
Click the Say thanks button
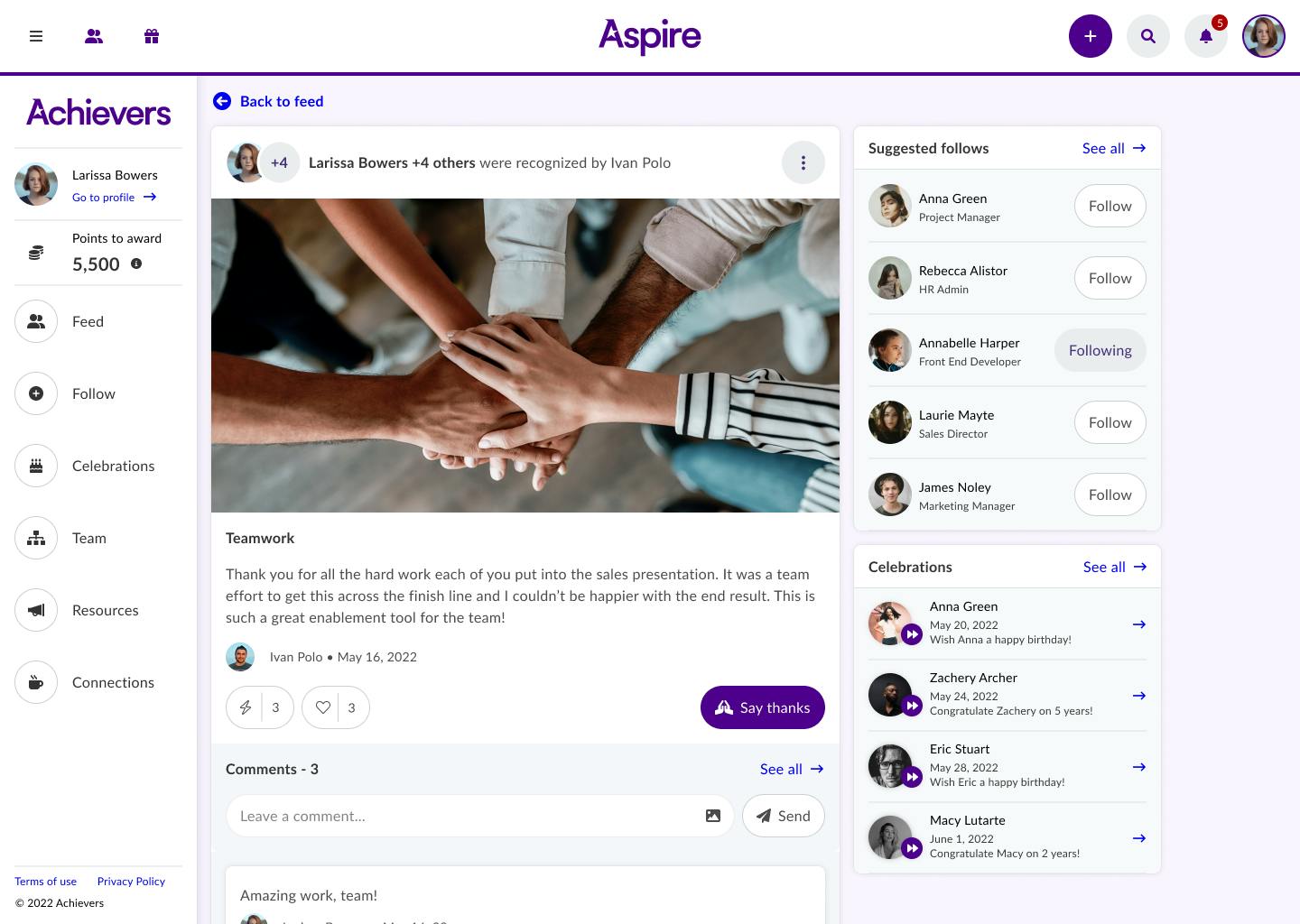[763, 707]
